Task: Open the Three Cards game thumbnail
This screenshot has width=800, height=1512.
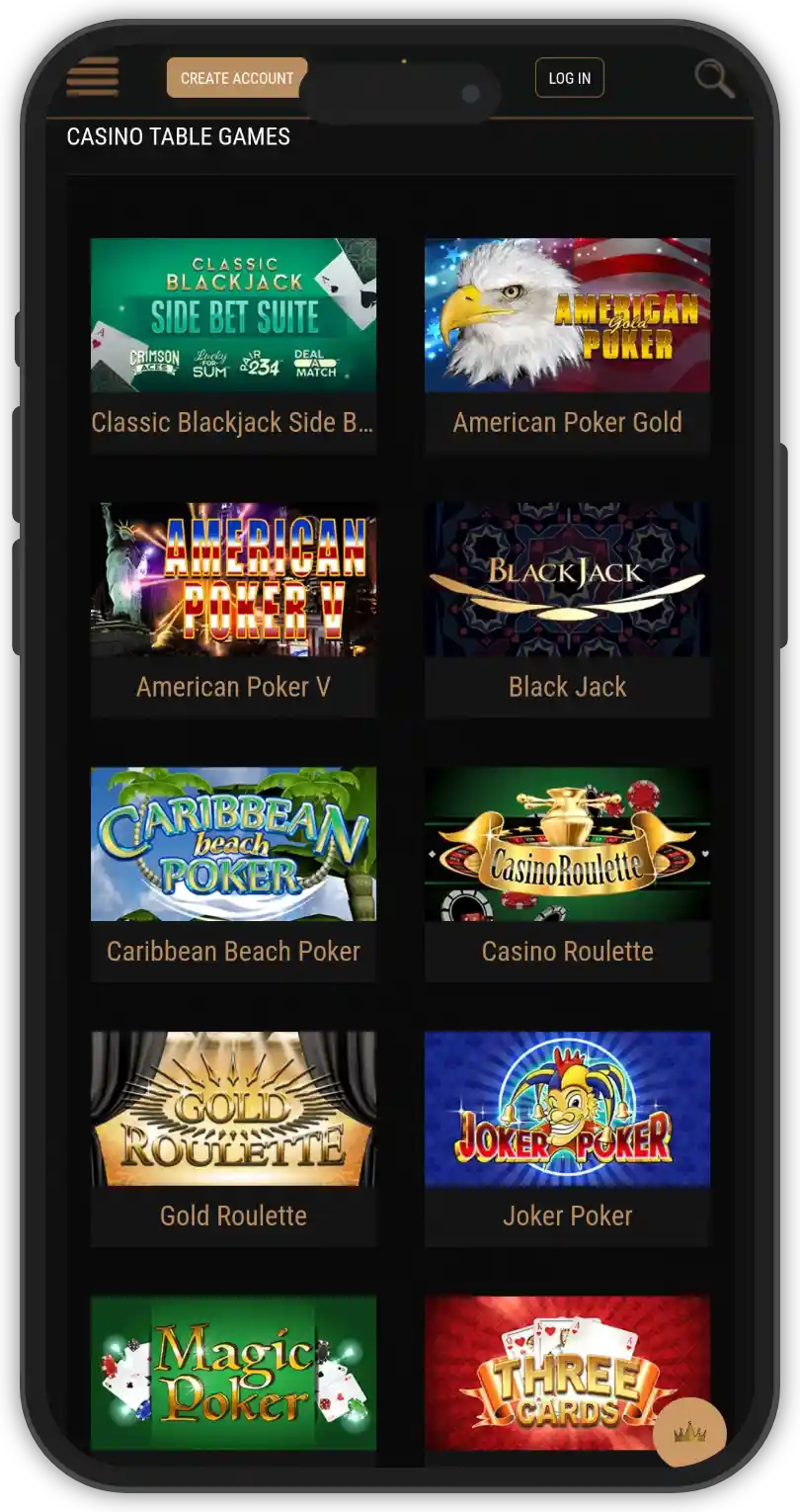Action: pyautogui.click(x=568, y=1374)
